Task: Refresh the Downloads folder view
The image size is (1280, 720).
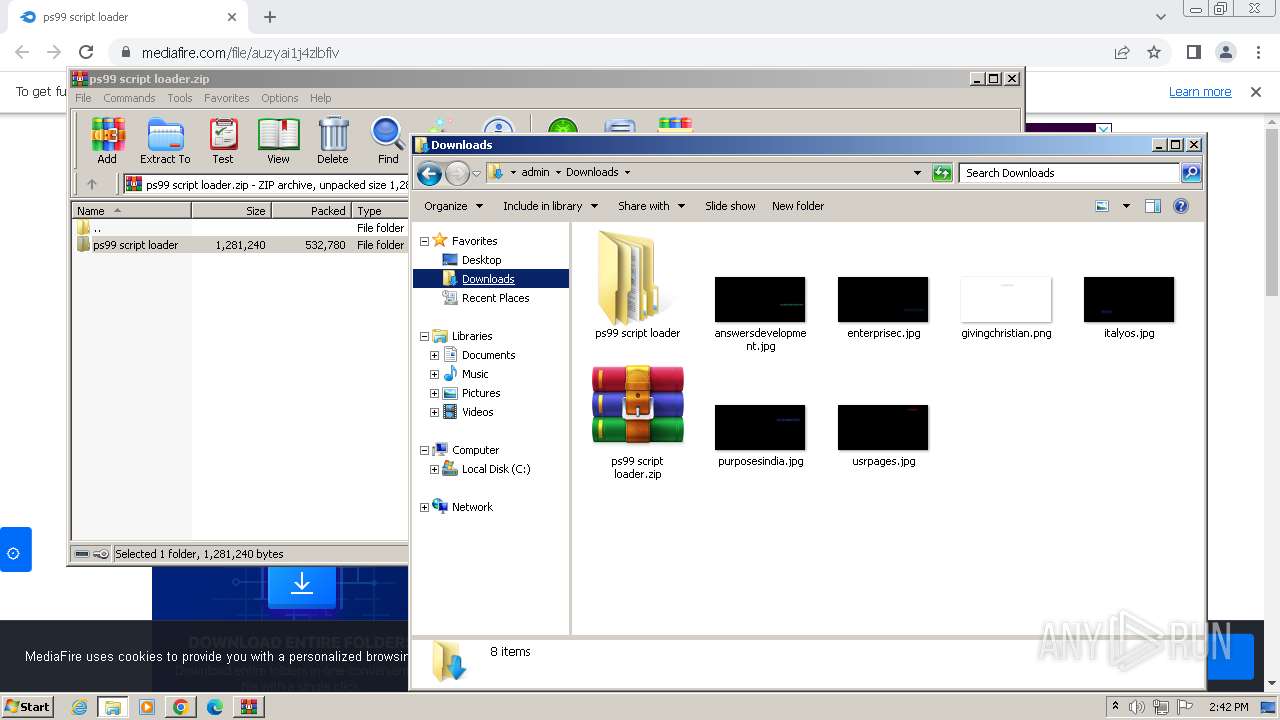Action: pyautogui.click(x=942, y=173)
